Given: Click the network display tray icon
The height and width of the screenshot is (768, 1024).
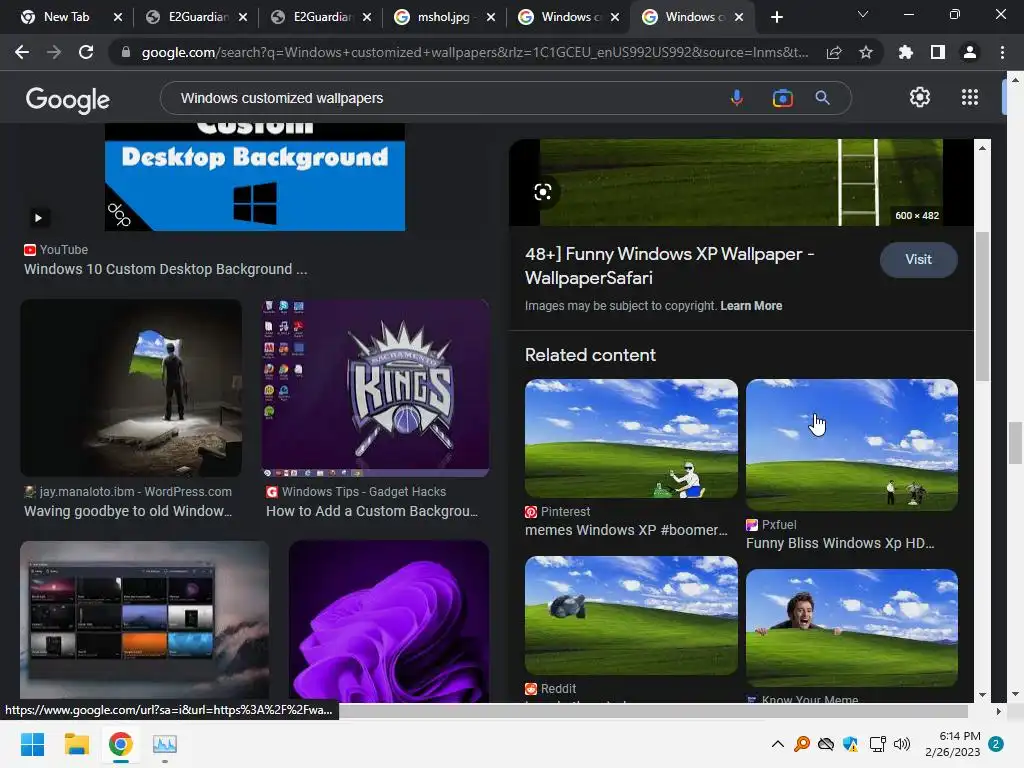Looking at the screenshot, I should pyautogui.click(x=877, y=744).
